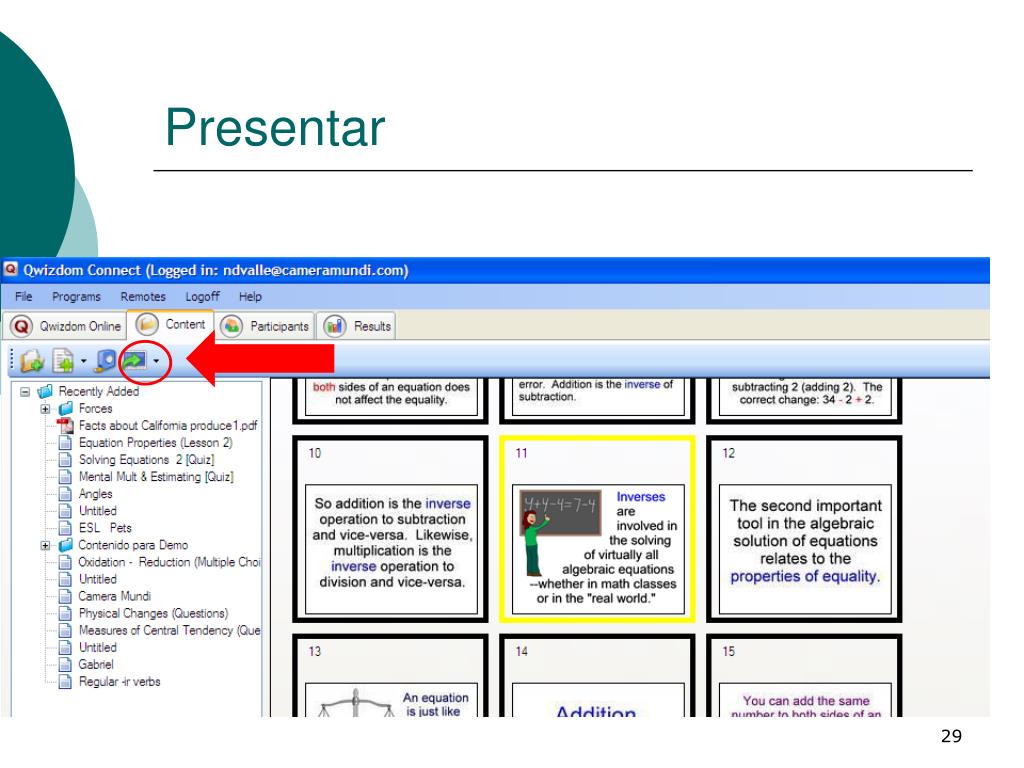The width and height of the screenshot is (1024, 768).
Task: Click document icon beside Solving Equations 2
Action: (65, 460)
